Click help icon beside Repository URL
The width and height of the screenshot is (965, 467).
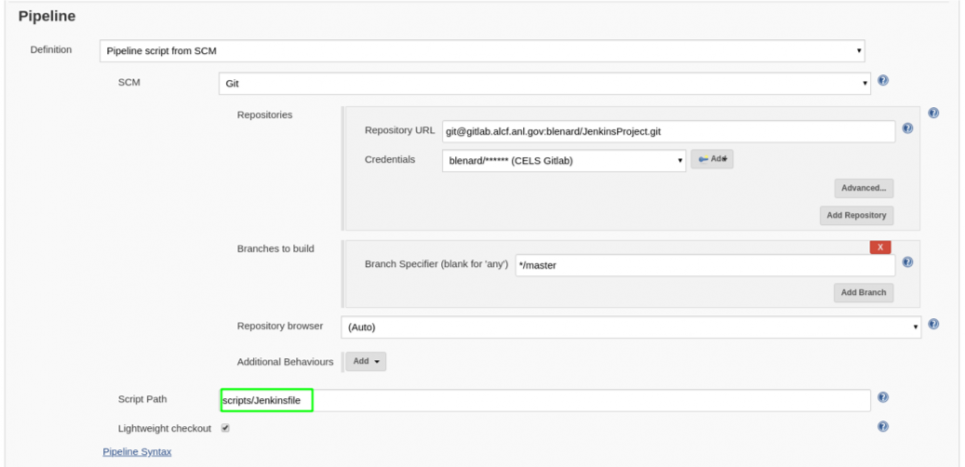pos(907,129)
